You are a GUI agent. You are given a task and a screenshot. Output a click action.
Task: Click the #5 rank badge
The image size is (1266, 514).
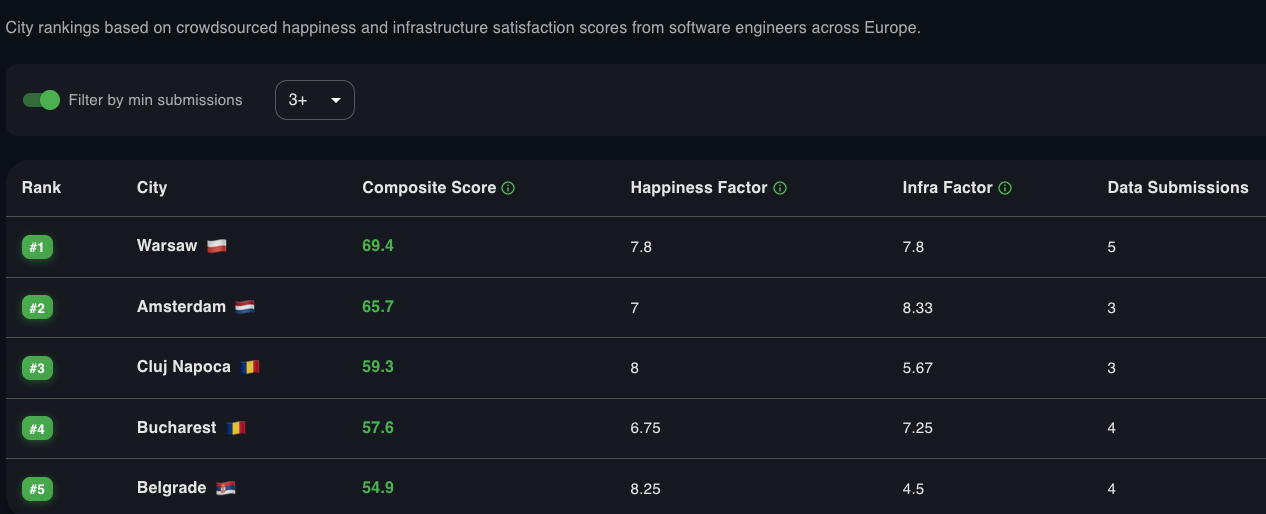point(37,489)
